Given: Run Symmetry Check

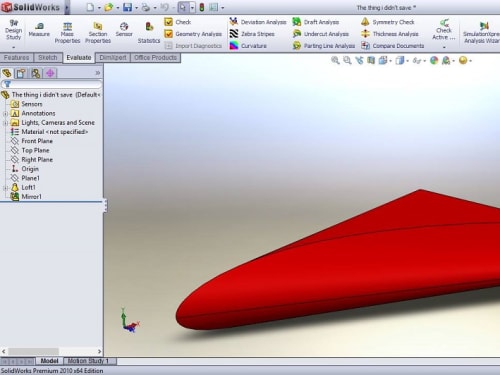Looking at the screenshot, I should click(388, 22).
